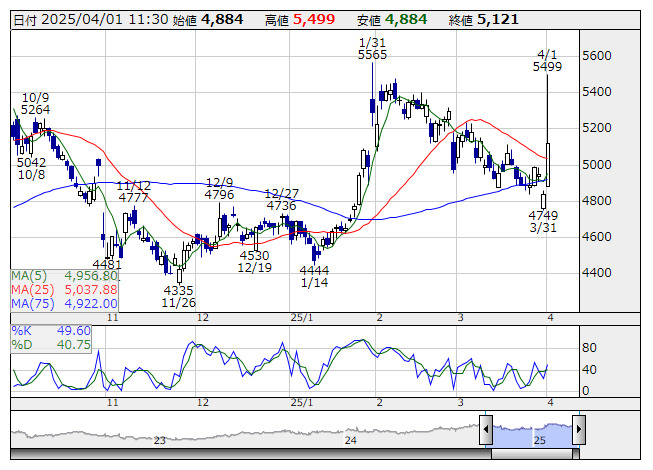Click the scrollbar track left of thumb
This screenshot has height=470, width=653.
point(251,454)
